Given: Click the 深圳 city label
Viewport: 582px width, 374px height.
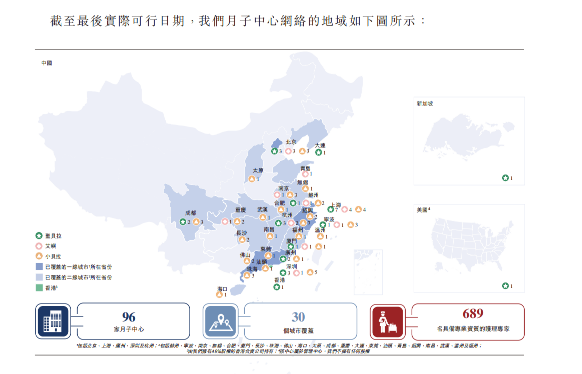Looking at the screenshot, I should (292, 266).
